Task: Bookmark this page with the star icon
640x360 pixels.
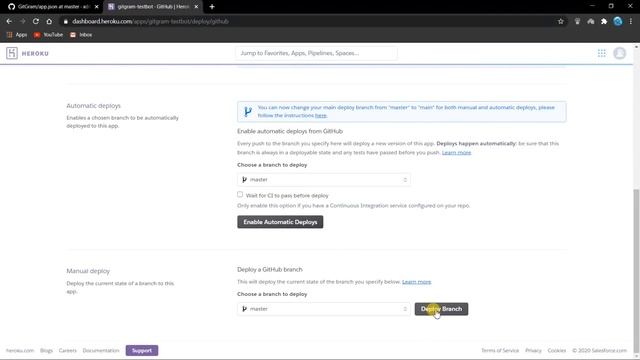Action: pyautogui.click(x=560, y=21)
